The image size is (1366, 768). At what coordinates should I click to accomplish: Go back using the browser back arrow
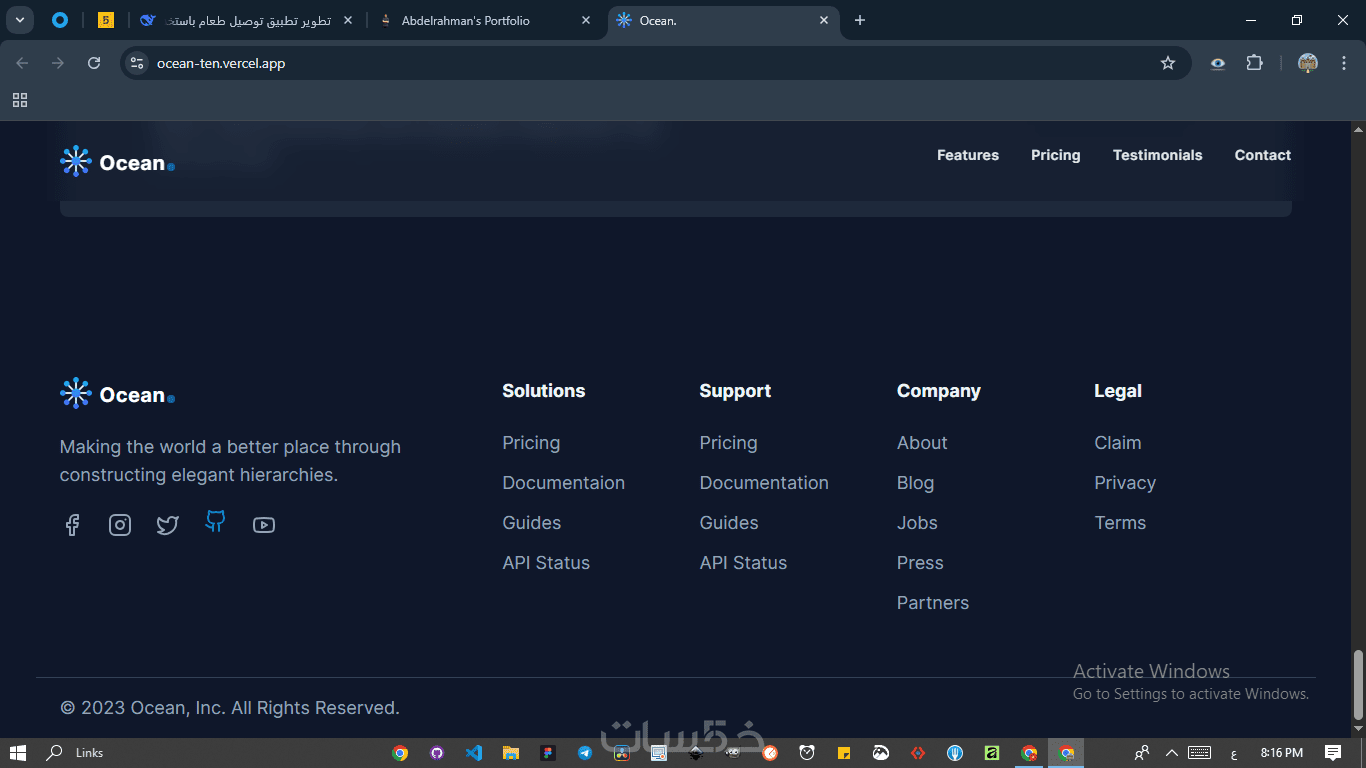click(22, 63)
